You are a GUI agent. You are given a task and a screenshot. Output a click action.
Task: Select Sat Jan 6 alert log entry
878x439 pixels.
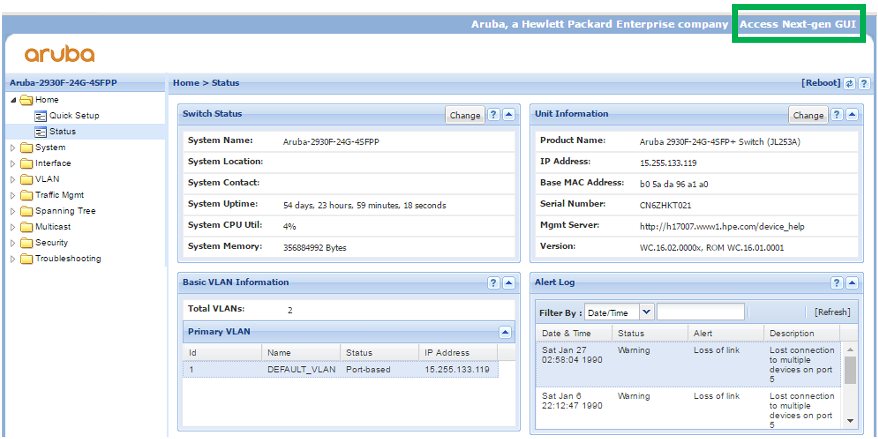click(x=688, y=410)
